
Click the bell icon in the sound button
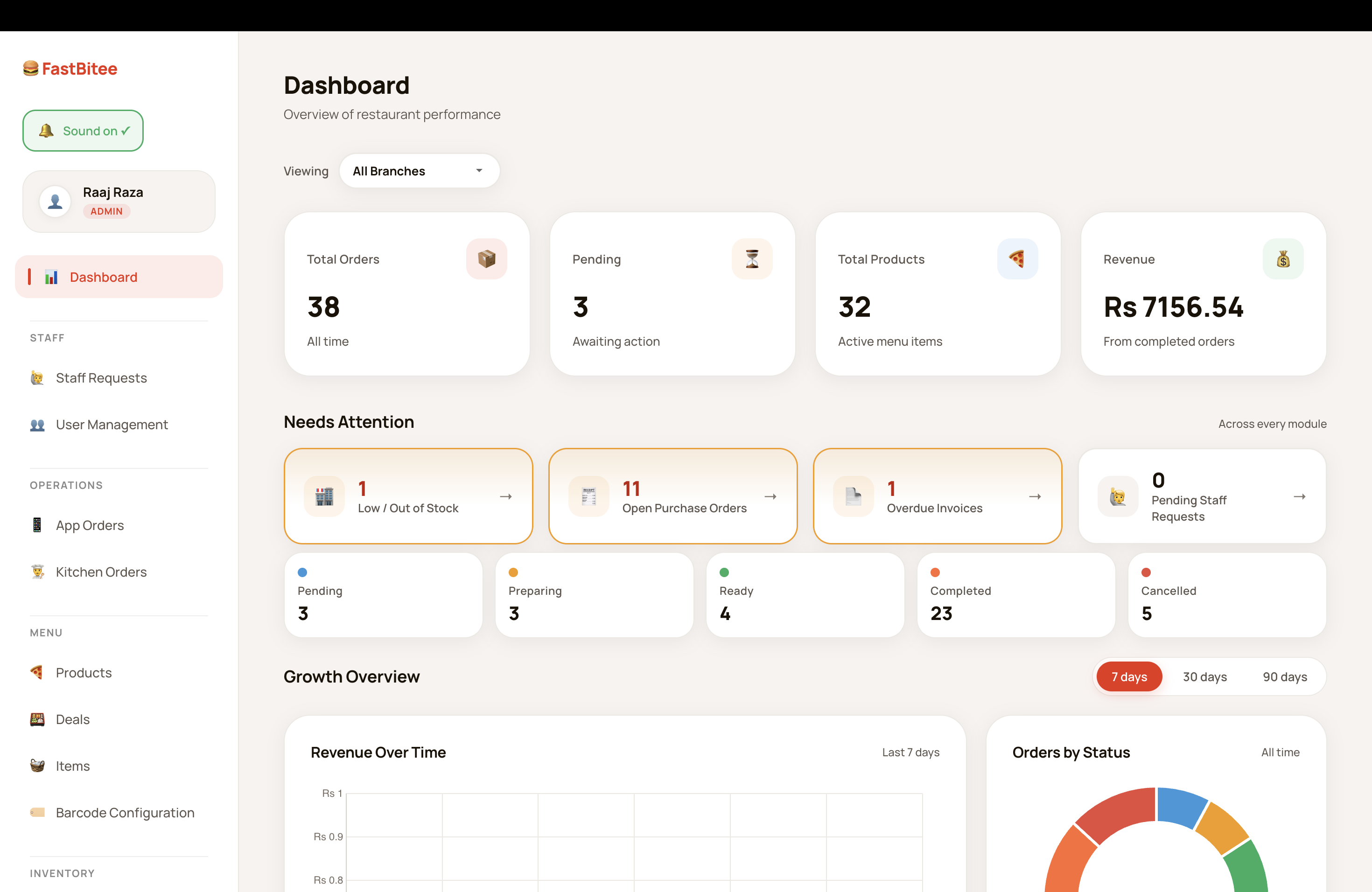46,131
